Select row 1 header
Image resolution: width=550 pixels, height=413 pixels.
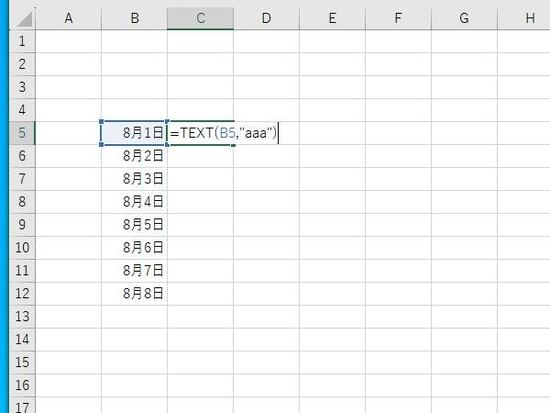(x=22, y=41)
